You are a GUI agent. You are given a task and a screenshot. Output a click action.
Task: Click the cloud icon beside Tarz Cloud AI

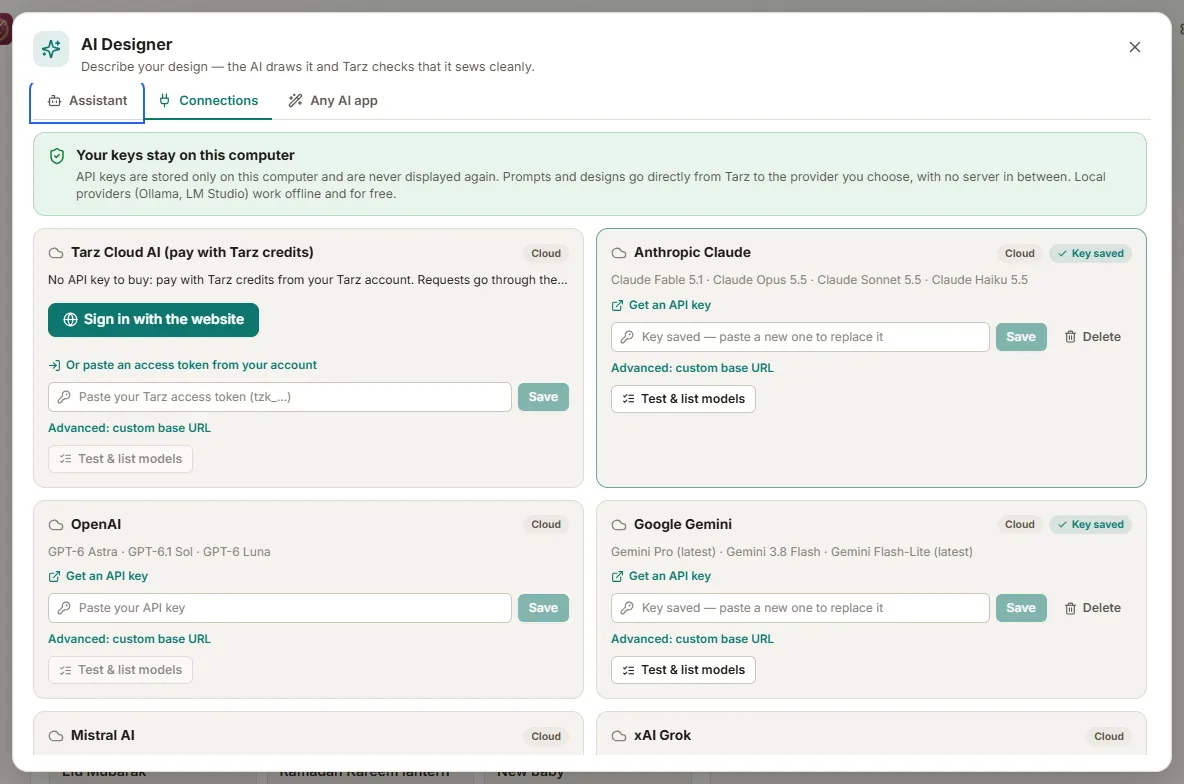click(x=56, y=253)
